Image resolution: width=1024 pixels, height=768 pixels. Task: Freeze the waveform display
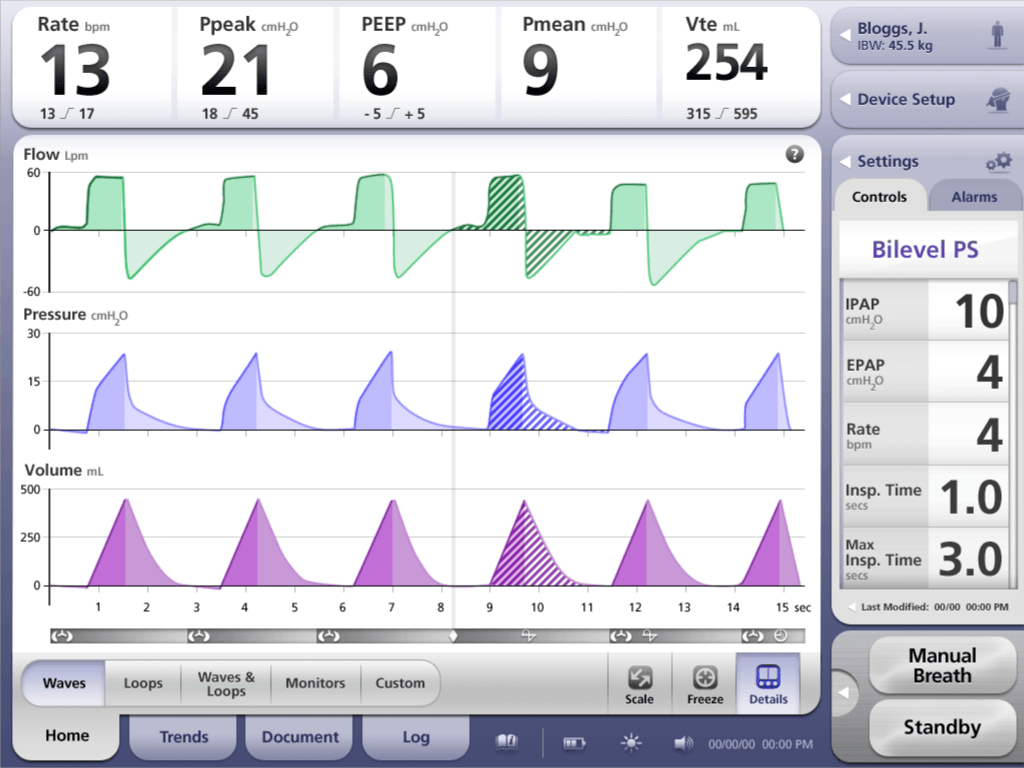coord(705,683)
